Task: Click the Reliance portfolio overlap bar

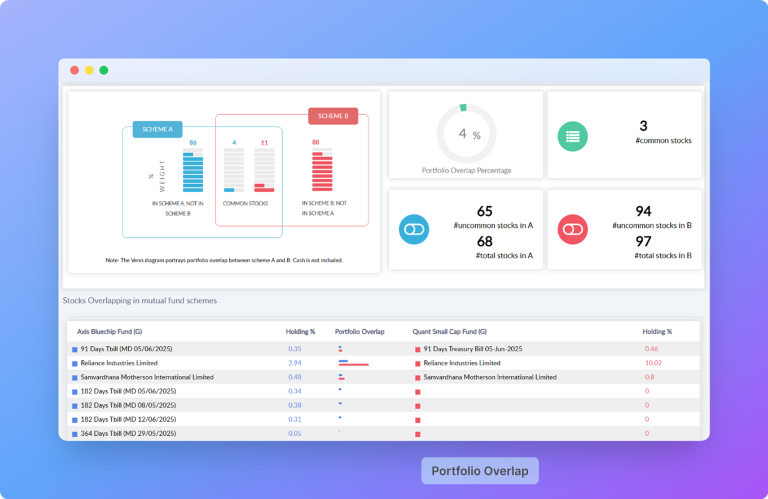Action: point(354,363)
